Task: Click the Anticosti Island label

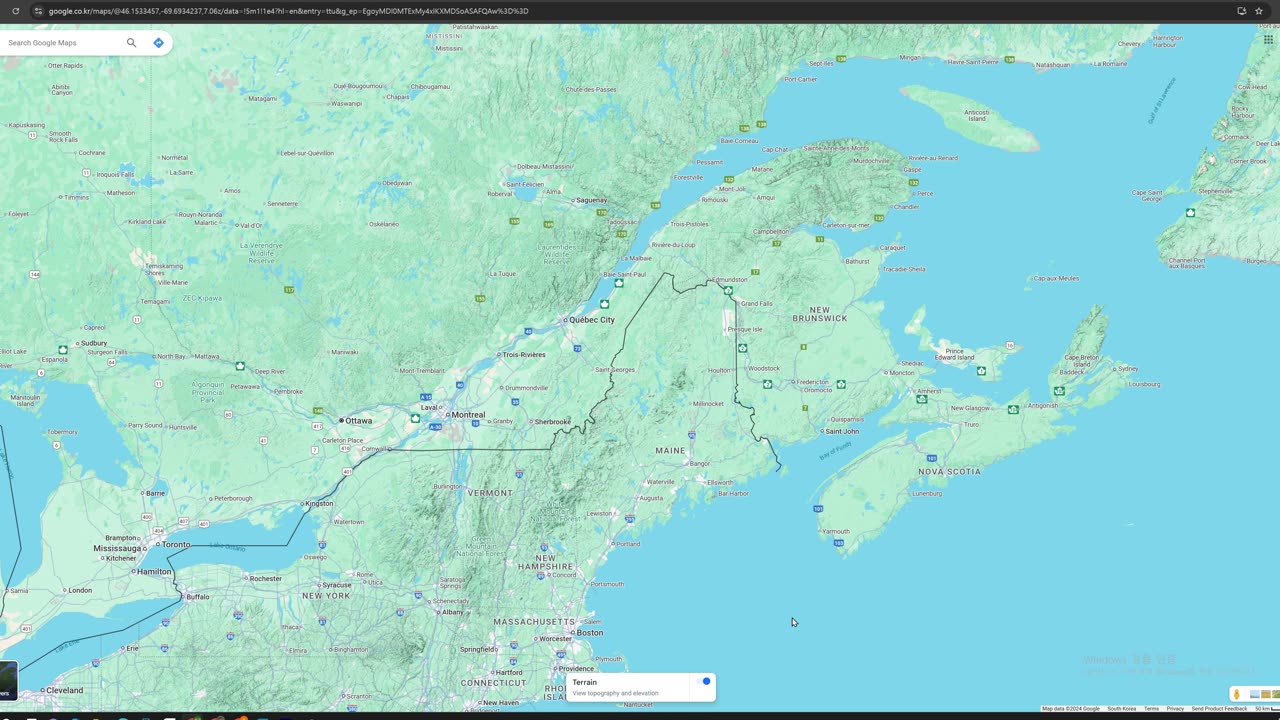Action: (x=977, y=115)
